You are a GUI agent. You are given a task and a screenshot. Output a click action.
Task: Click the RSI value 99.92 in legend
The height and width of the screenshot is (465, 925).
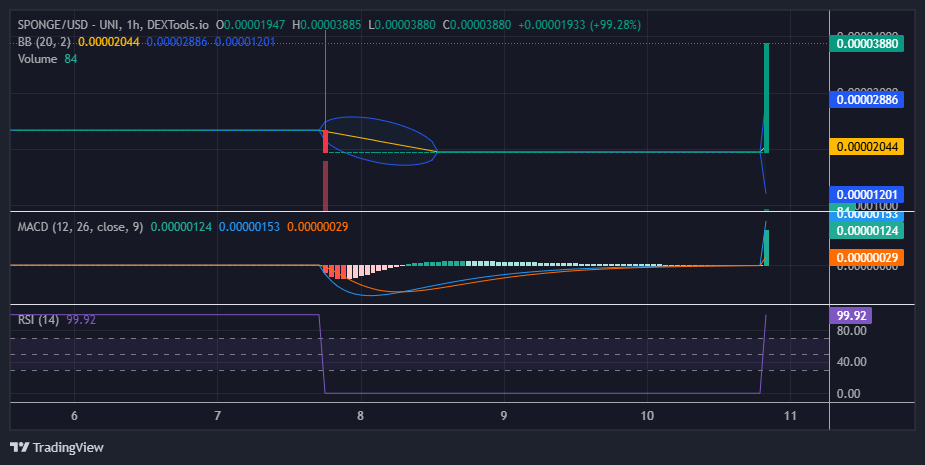point(81,320)
